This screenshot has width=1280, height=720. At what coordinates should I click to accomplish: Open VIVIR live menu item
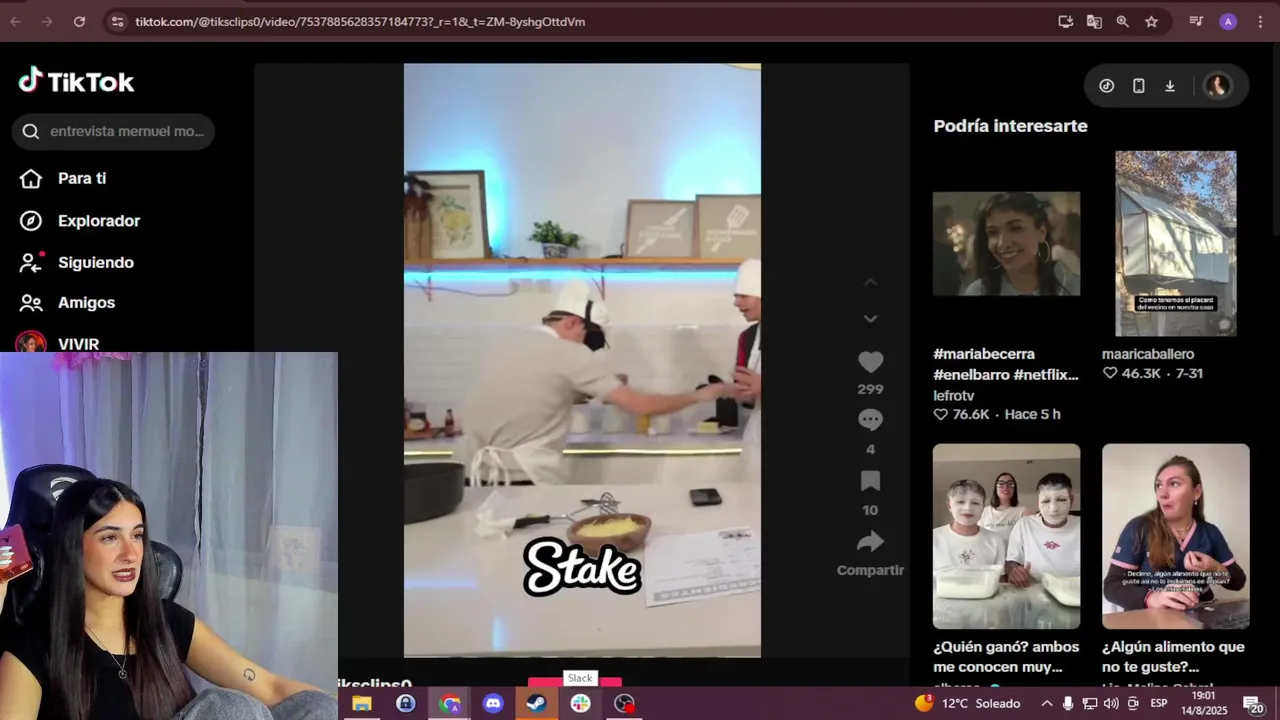78,344
